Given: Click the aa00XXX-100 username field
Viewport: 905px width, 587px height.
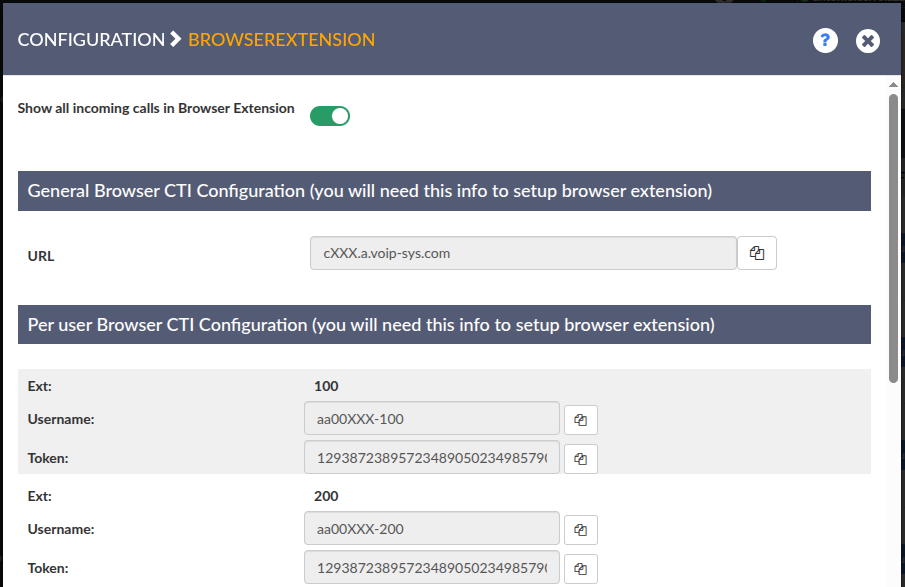Looking at the screenshot, I should pyautogui.click(x=431, y=419).
